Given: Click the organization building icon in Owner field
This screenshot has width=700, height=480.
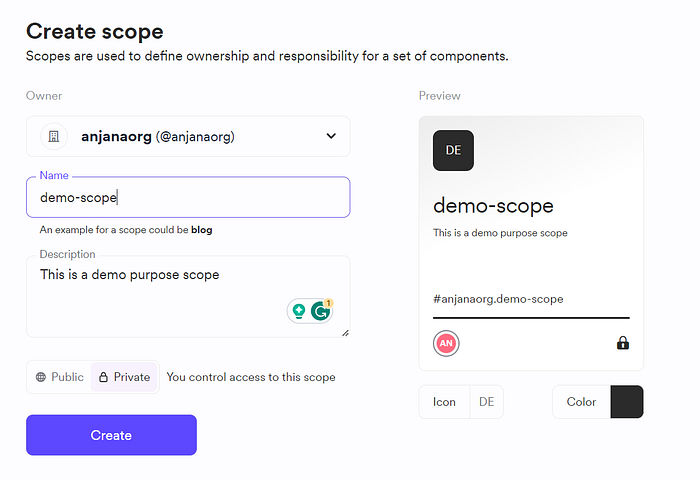Looking at the screenshot, I should pyautogui.click(x=53, y=136).
